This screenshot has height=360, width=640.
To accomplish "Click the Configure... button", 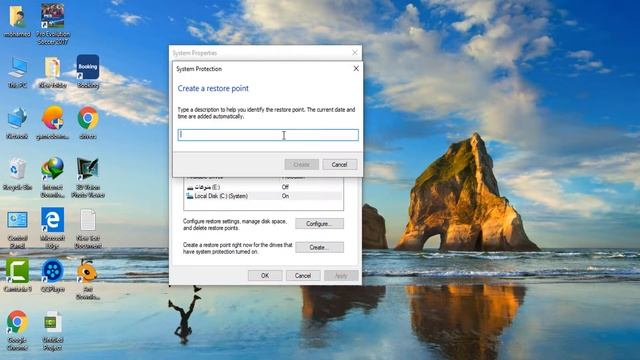I will point(319,224).
